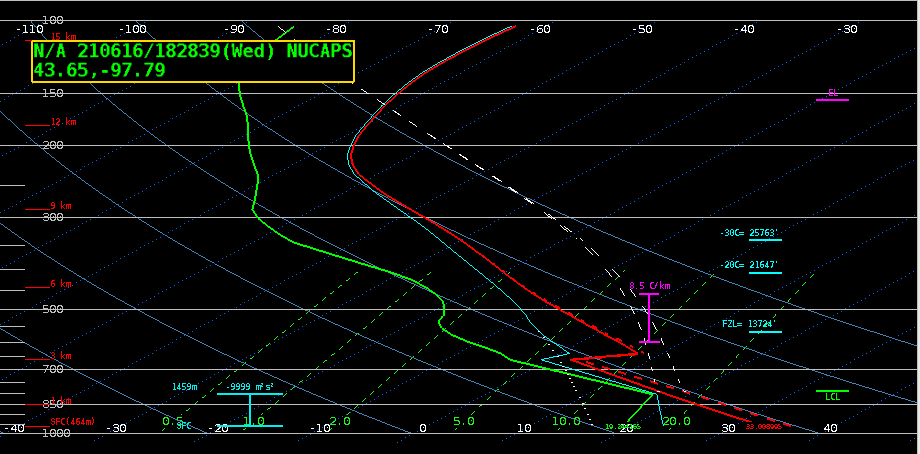Click the white 10 bottom axis label
This screenshot has width=920, height=454.
point(525,428)
